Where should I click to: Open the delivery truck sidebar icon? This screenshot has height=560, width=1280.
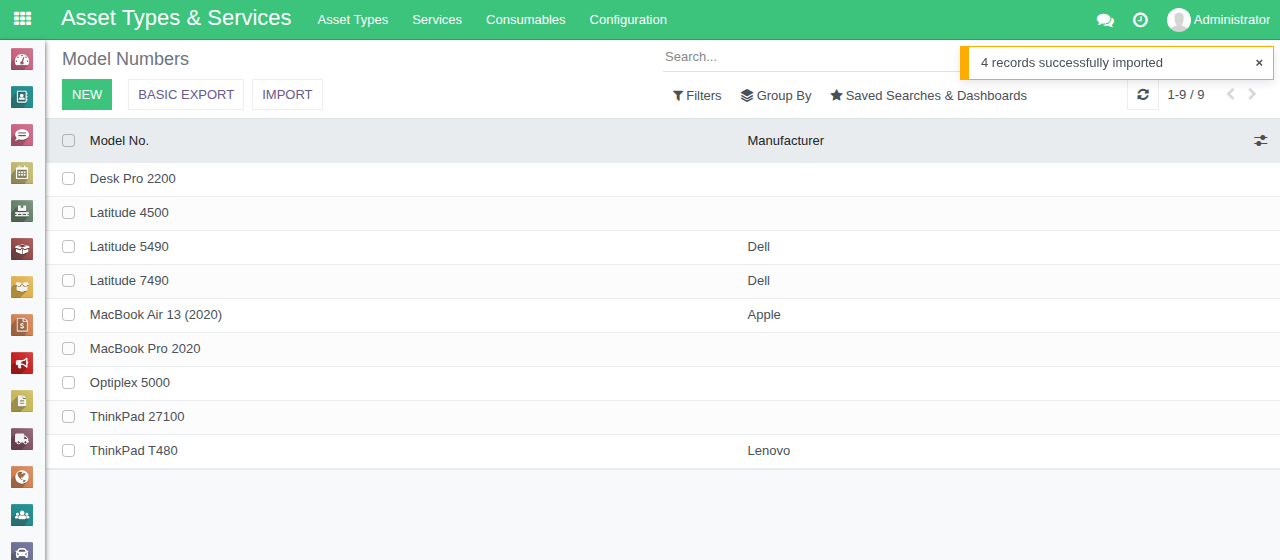point(22,439)
